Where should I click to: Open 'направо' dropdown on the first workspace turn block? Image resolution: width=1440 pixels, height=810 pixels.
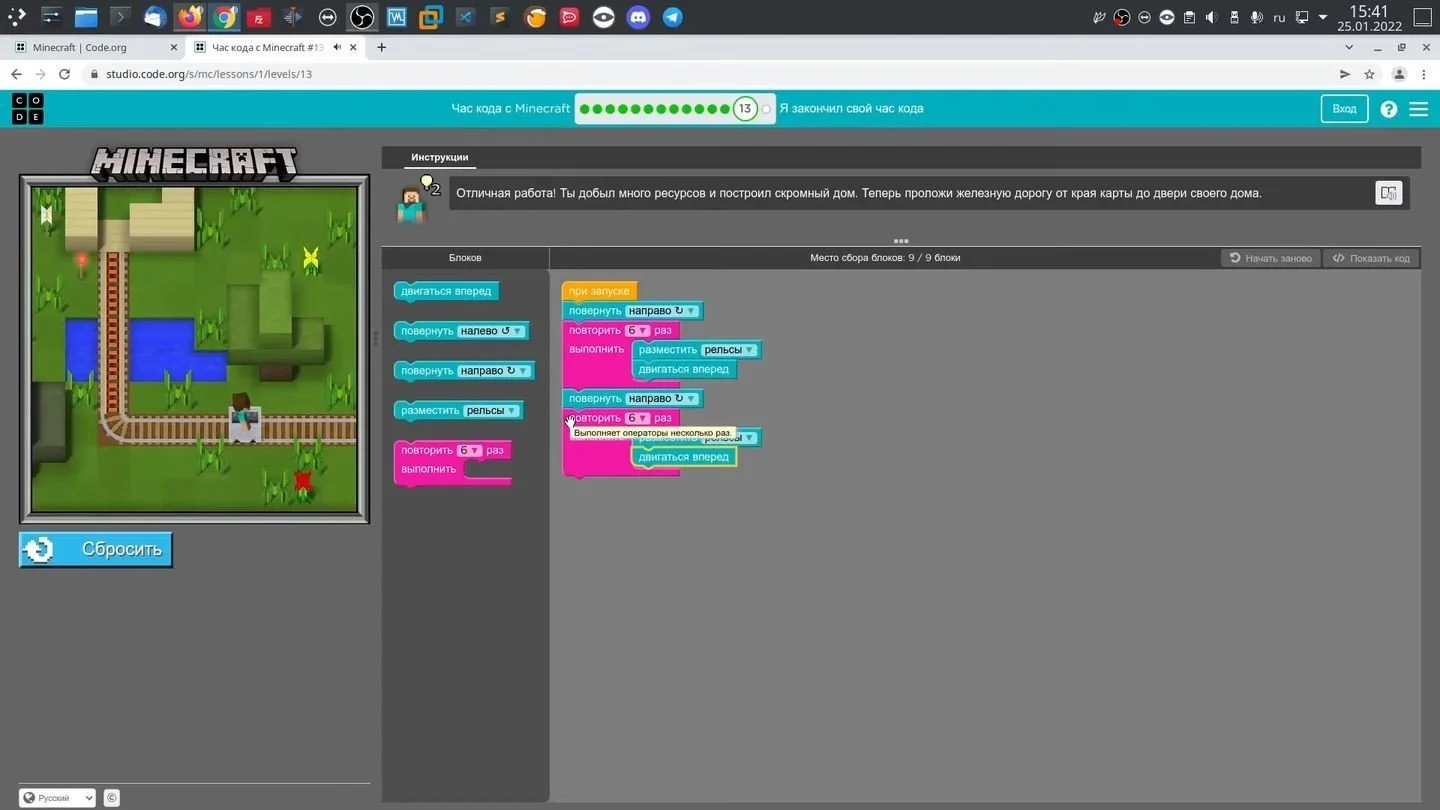[662, 311]
